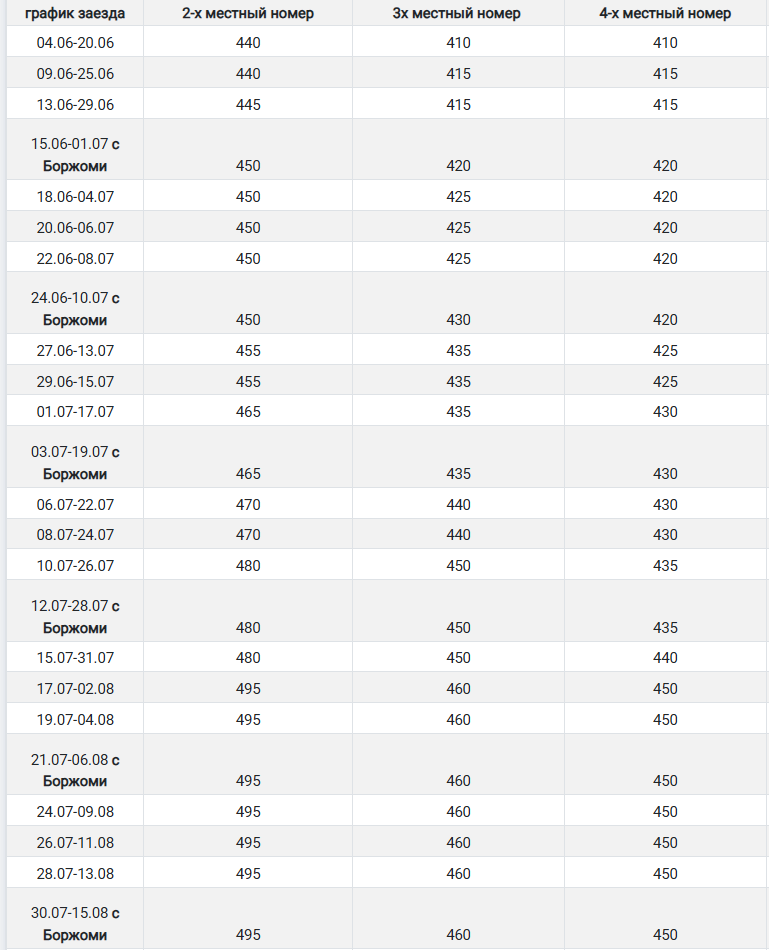Screen dimensions: 769x950
Task: Click the 18.06-04.07 date cell
Action: tap(75, 197)
